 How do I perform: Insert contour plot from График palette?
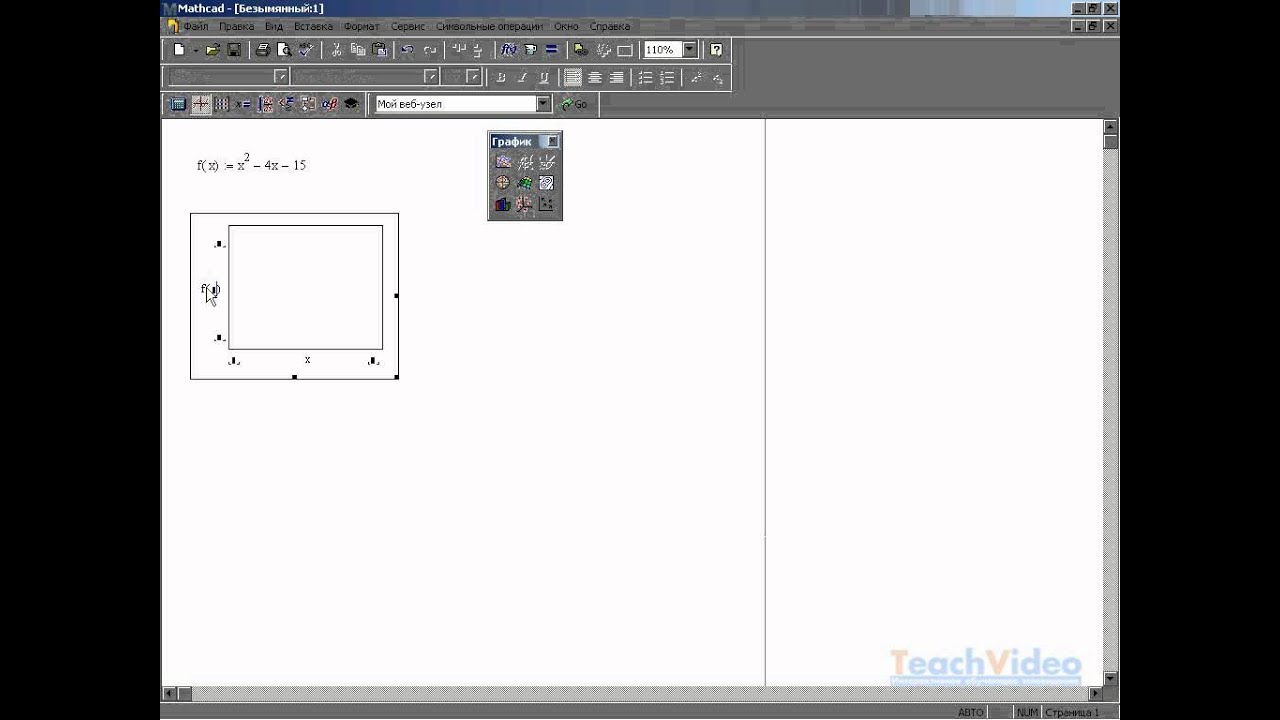[x=546, y=183]
